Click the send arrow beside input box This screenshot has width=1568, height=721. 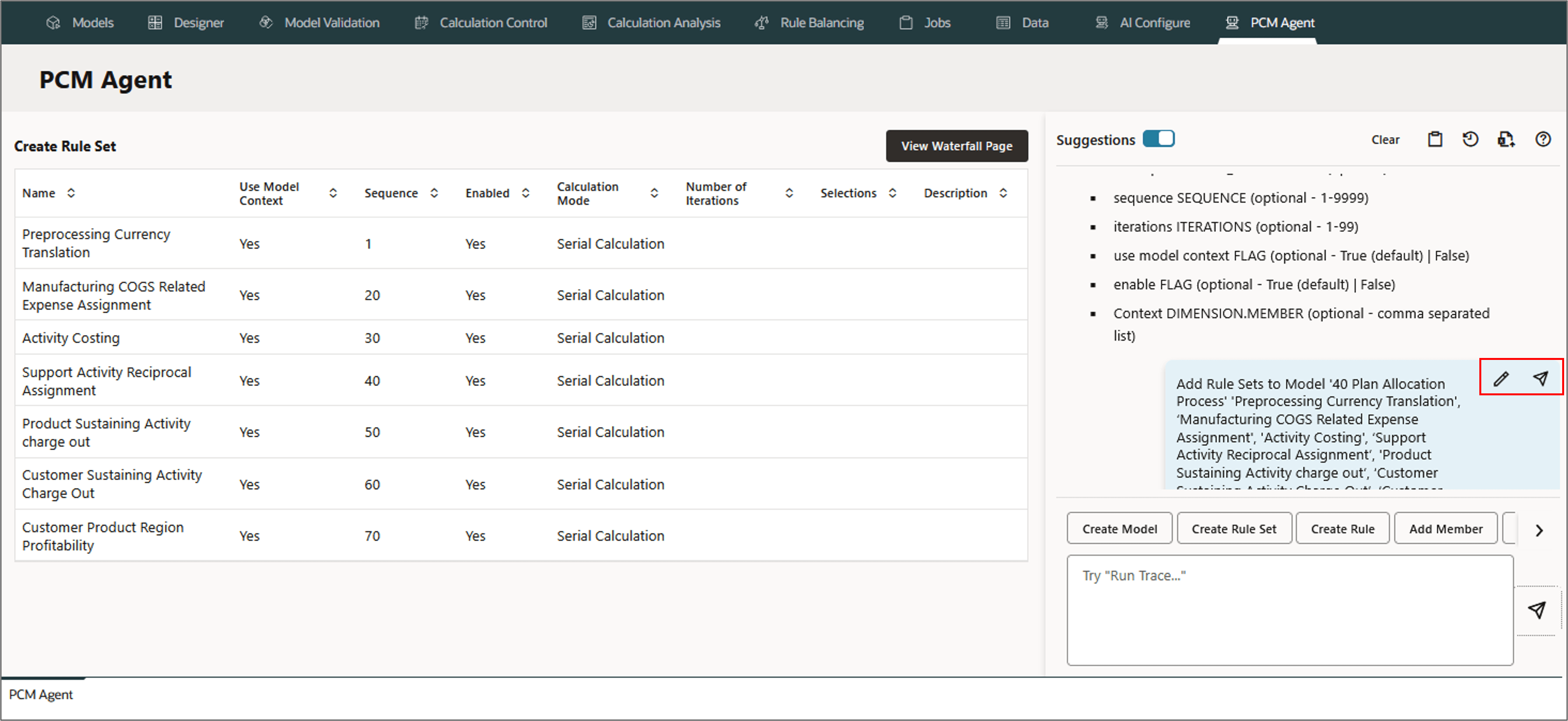pyautogui.click(x=1537, y=610)
